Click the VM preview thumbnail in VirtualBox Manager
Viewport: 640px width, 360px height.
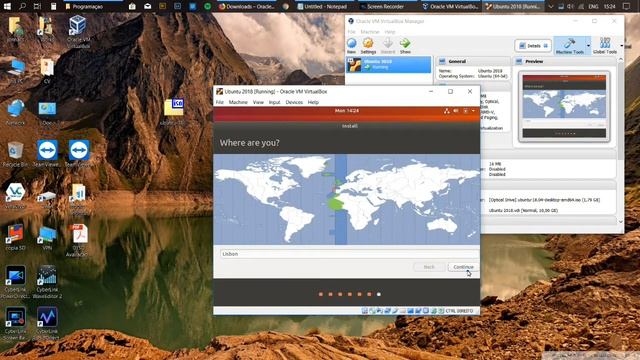tap(564, 107)
